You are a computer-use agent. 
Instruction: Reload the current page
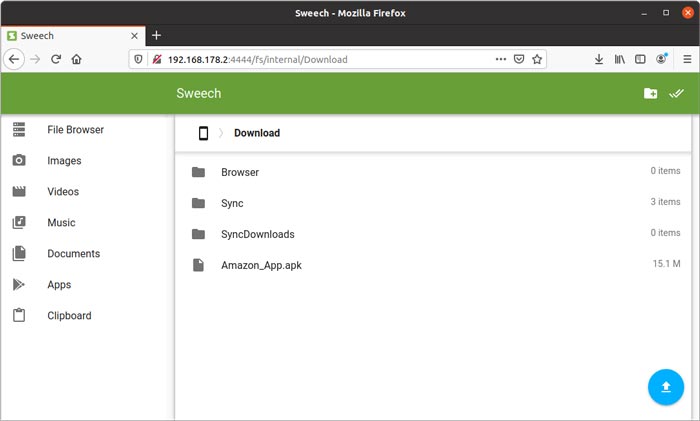coord(56,59)
